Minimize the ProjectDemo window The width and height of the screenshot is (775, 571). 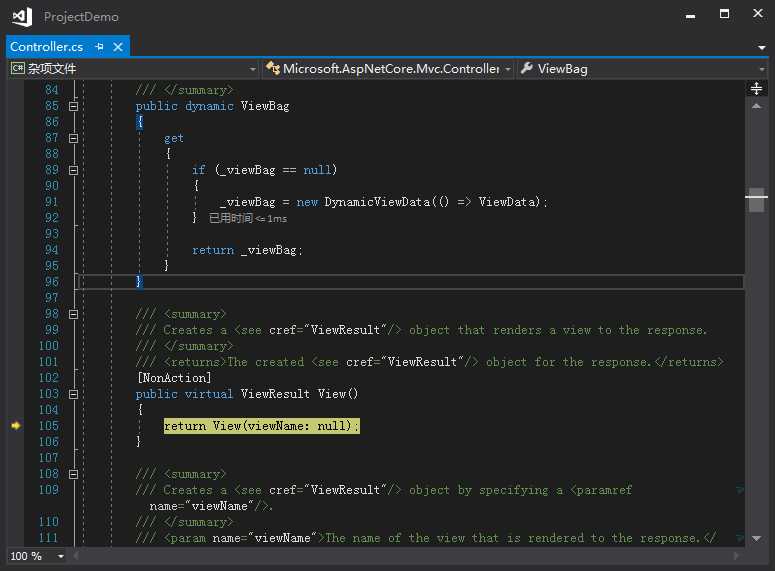(690, 15)
